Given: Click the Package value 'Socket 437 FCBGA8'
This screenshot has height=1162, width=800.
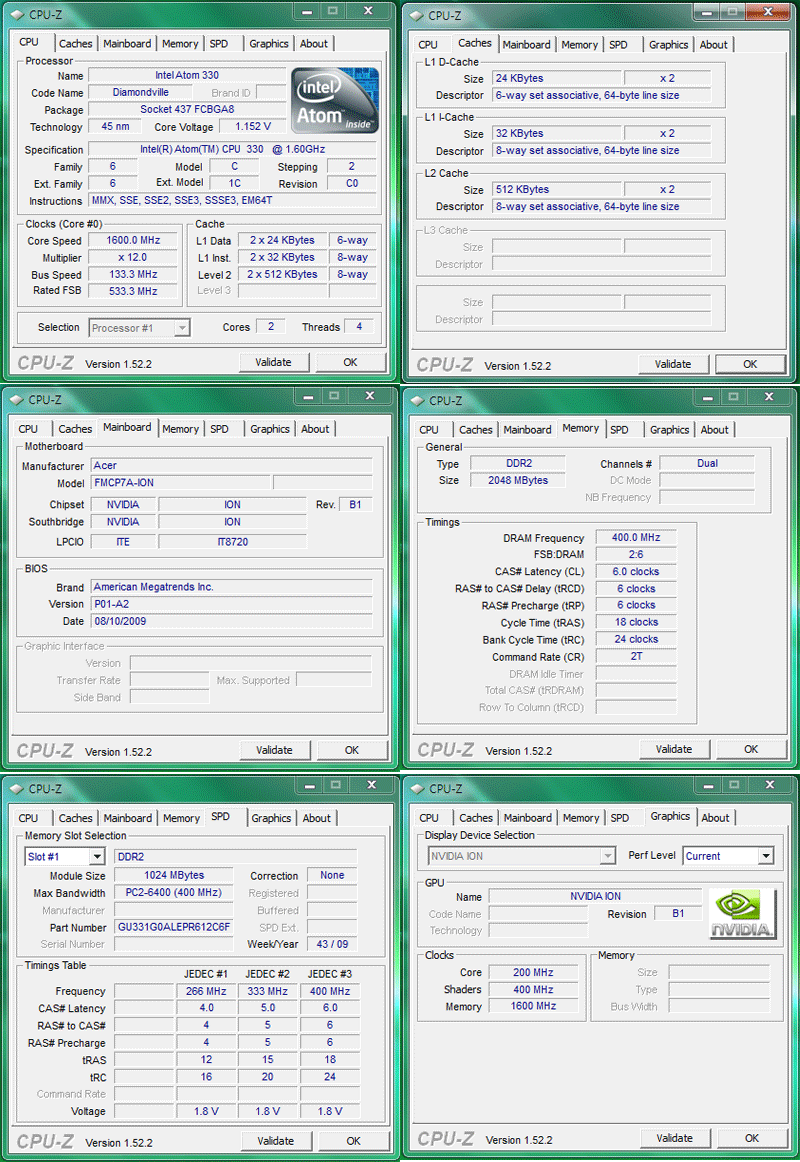Looking at the screenshot, I should click(x=187, y=109).
